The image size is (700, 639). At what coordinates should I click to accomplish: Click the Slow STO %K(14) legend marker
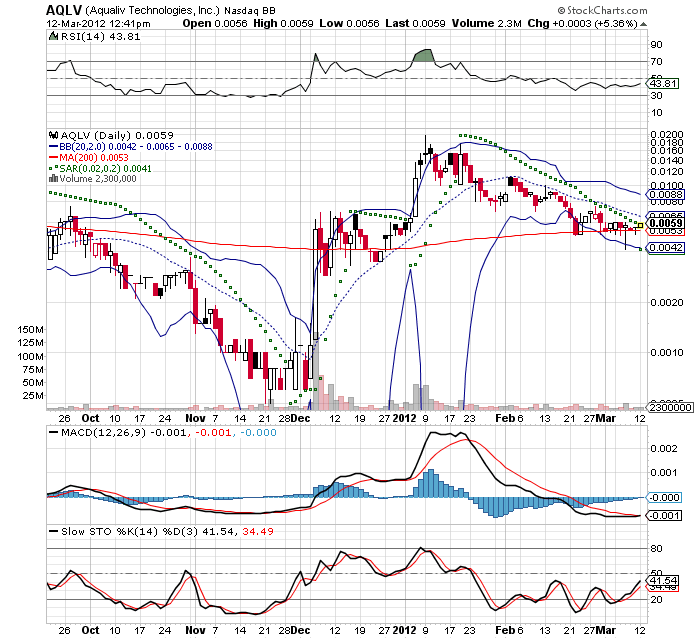tap(51, 529)
